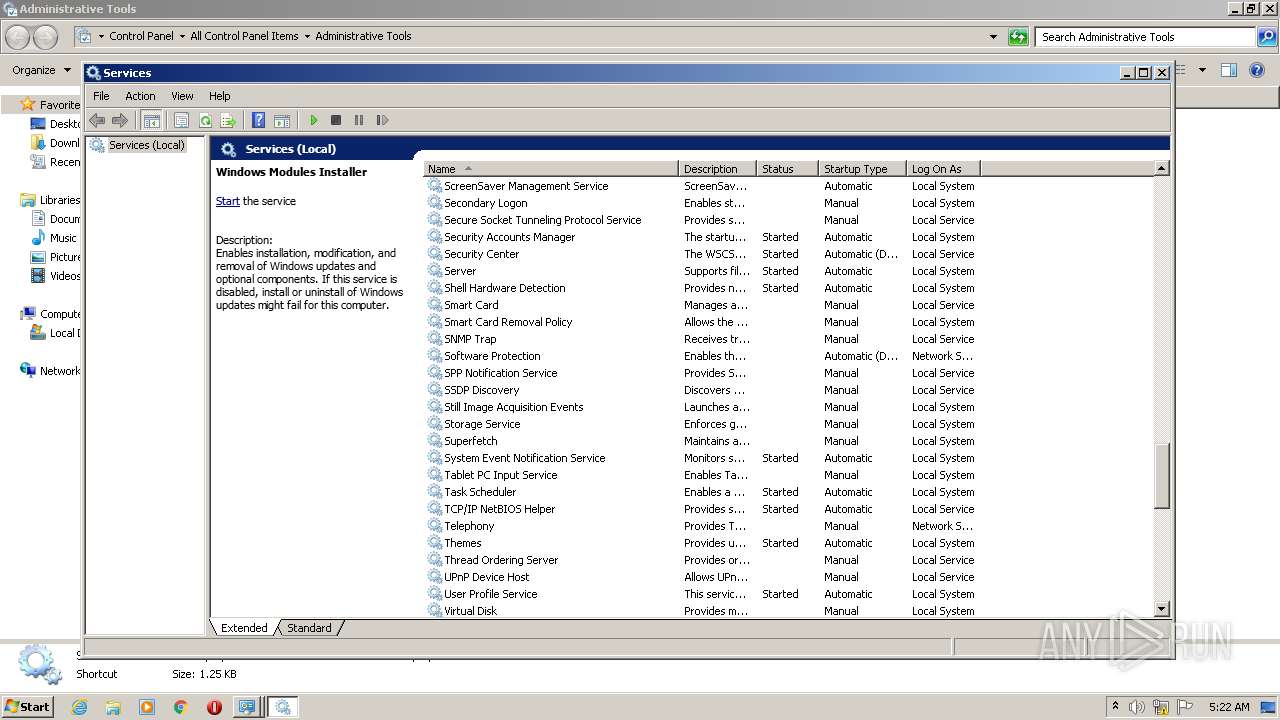The height and width of the screenshot is (720, 1280).
Task: Toggle the Show/Hide Action Pane icon
Action: (x=282, y=120)
